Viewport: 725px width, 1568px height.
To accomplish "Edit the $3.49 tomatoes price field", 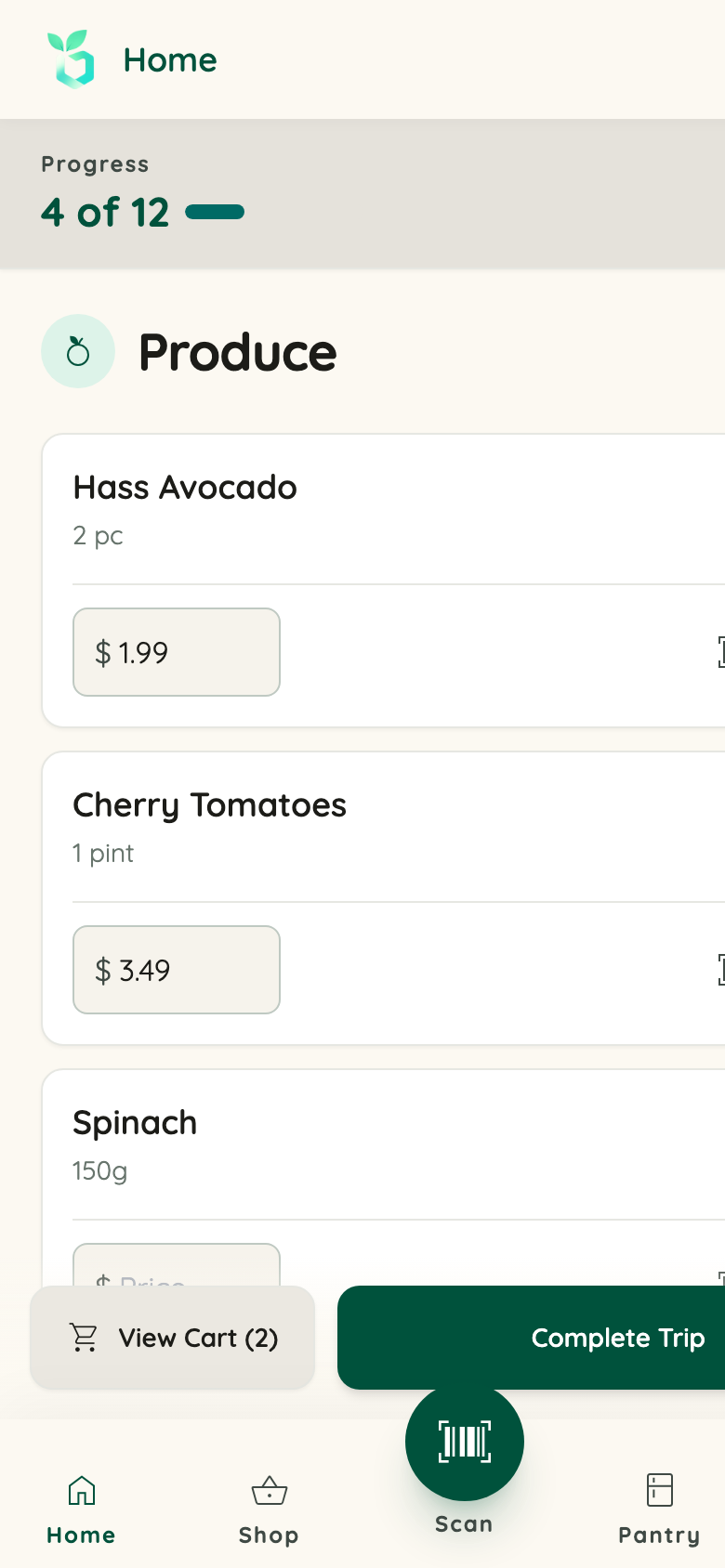I will pos(177,970).
